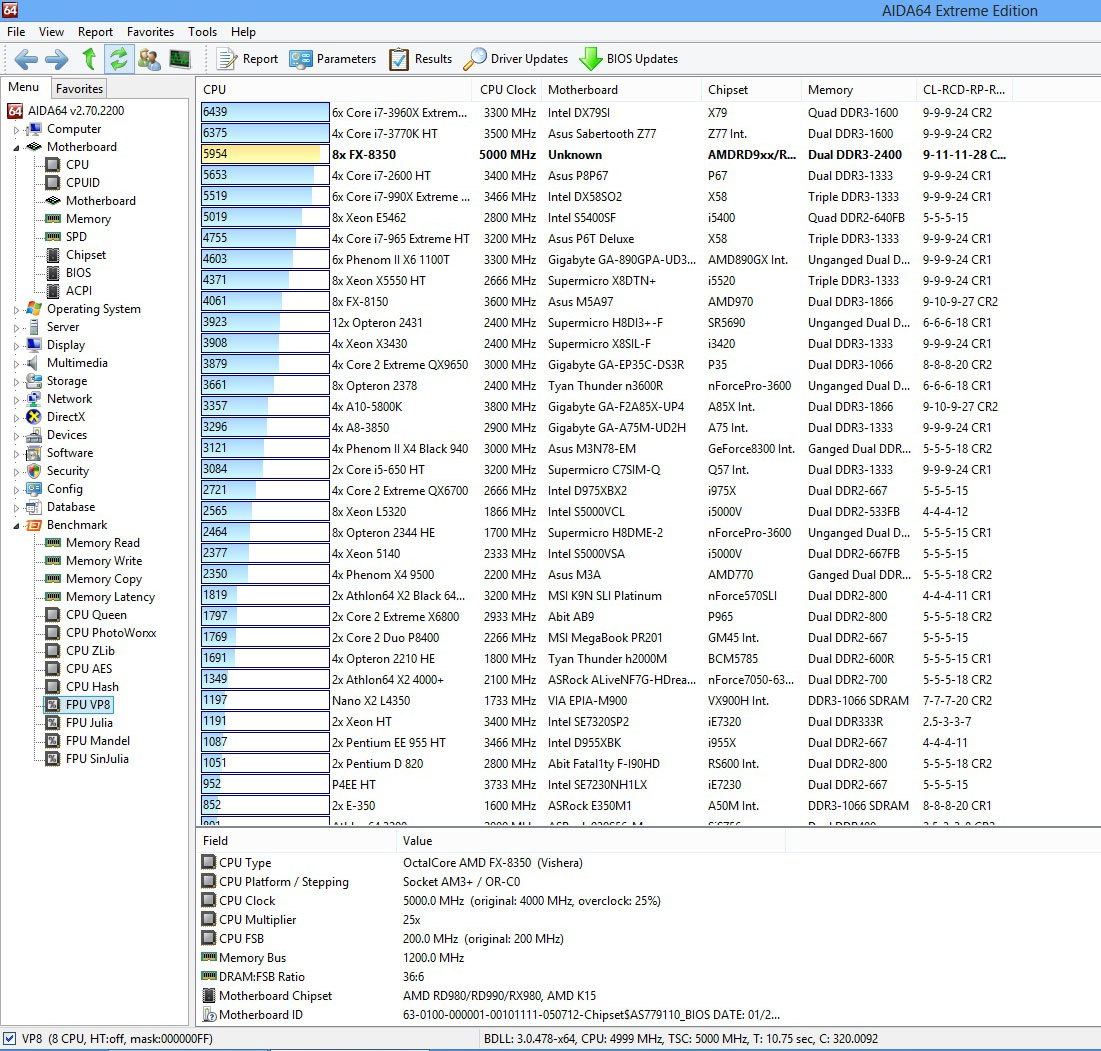Collapse the Motherboard tree node
The image size is (1101, 1051).
coord(16,147)
